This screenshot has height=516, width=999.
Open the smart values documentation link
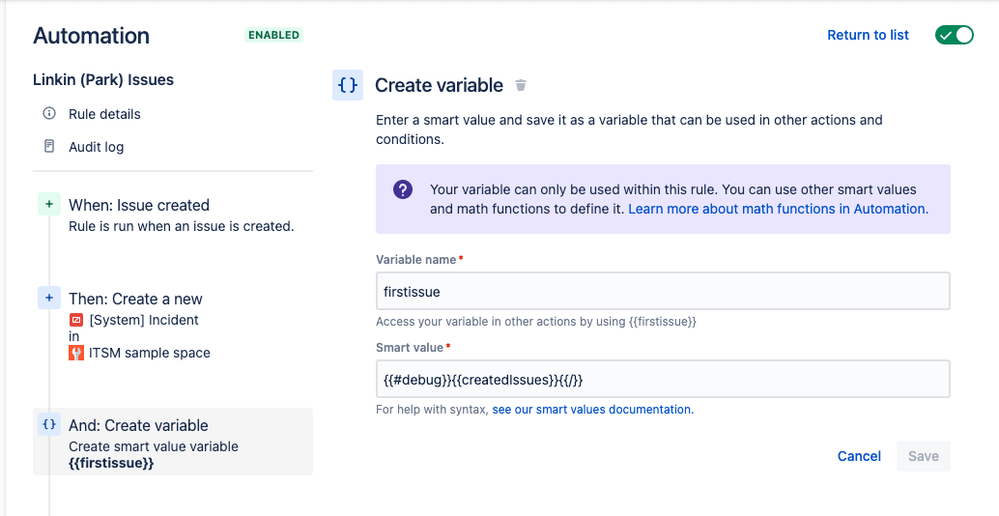click(593, 410)
